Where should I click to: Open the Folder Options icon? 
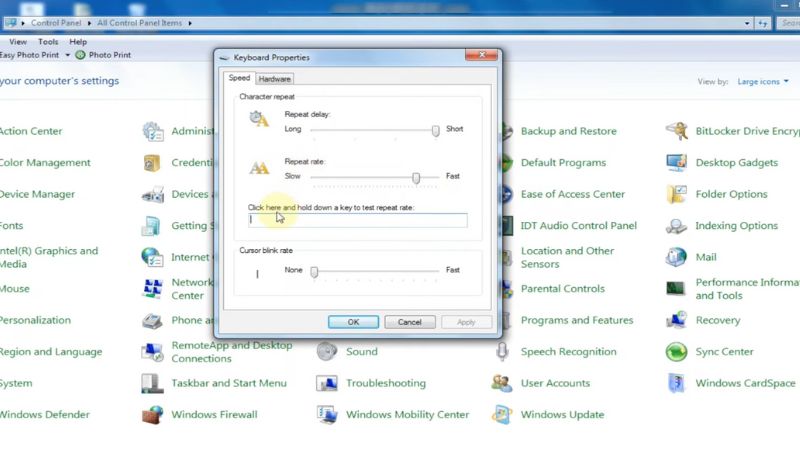click(x=677, y=194)
